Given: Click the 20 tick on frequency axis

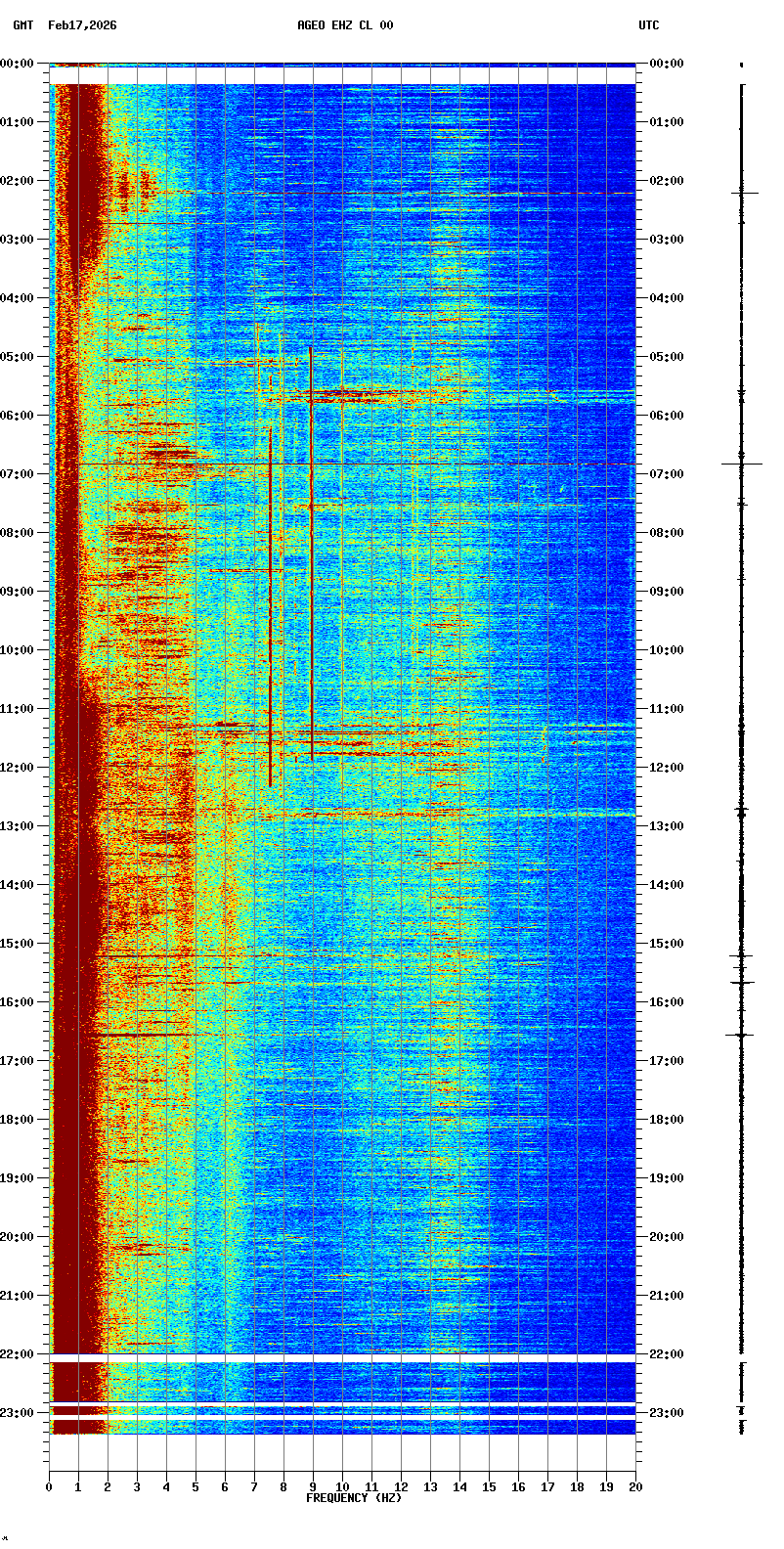Looking at the screenshot, I should pyautogui.click(x=635, y=1487).
